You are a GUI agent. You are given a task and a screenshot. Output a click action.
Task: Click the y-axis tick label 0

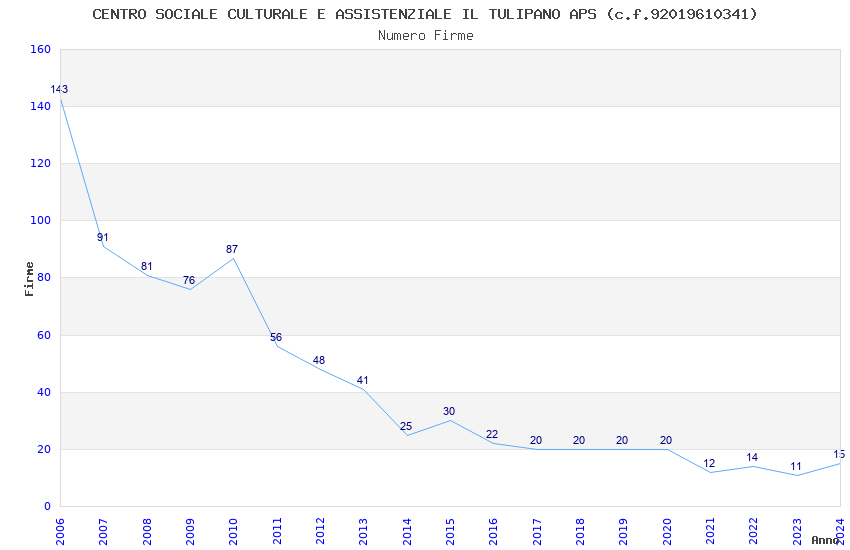[48, 506]
